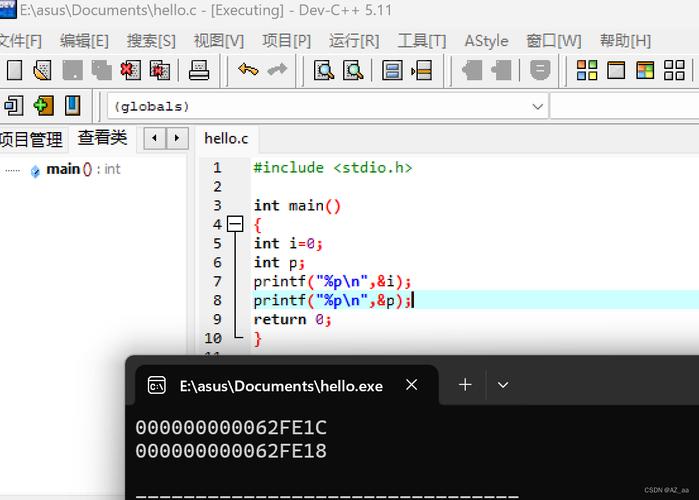This screenshot has height=500, width=699.
Task: Click line number 2 in gutter
Action: [217, 186]
